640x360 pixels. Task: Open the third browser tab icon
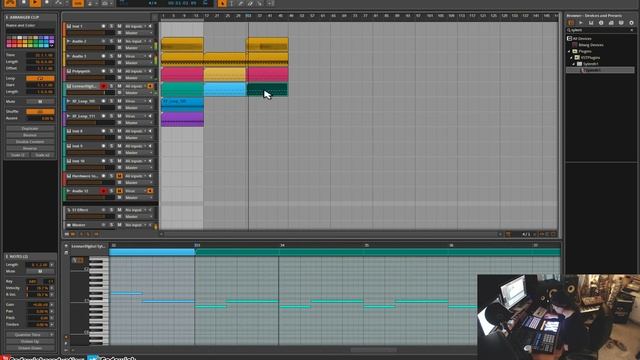coord(591,23)
